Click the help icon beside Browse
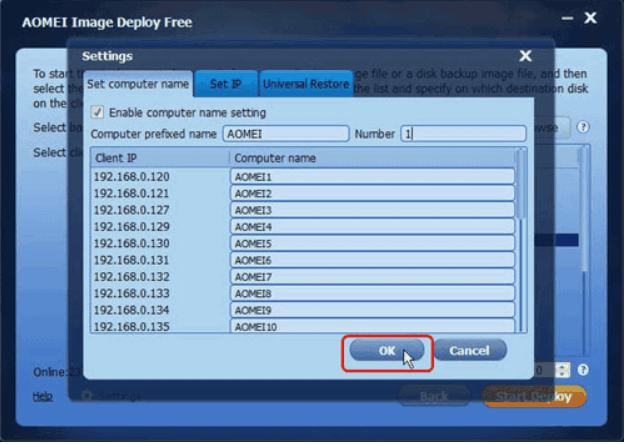 click(583, 127)
